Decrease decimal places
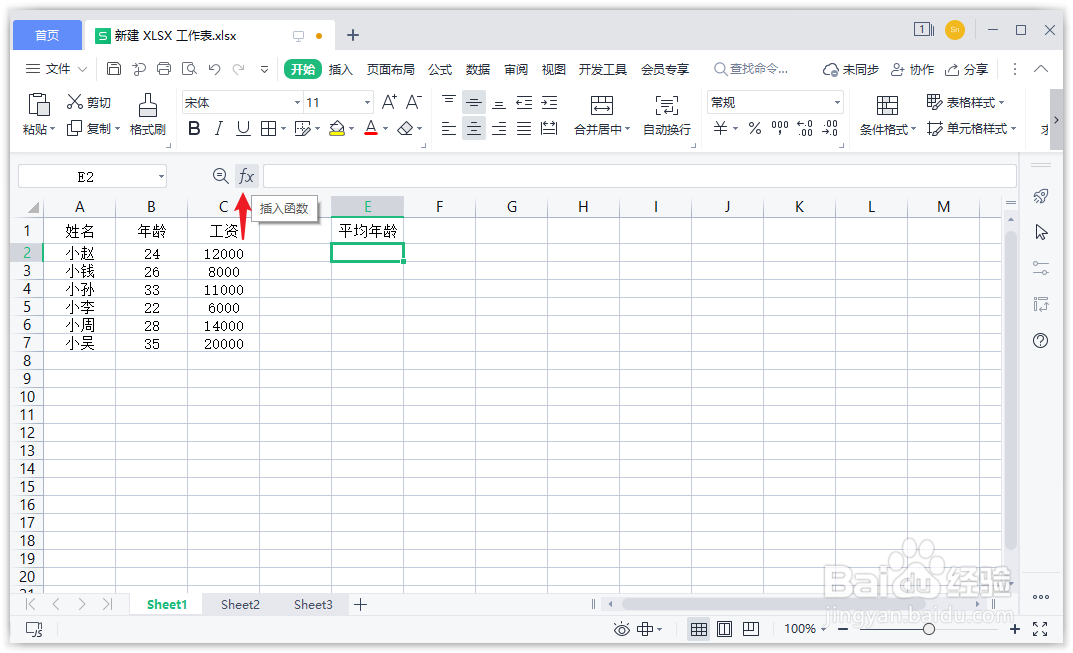1073x653 pixels. [x=830, y=128]
